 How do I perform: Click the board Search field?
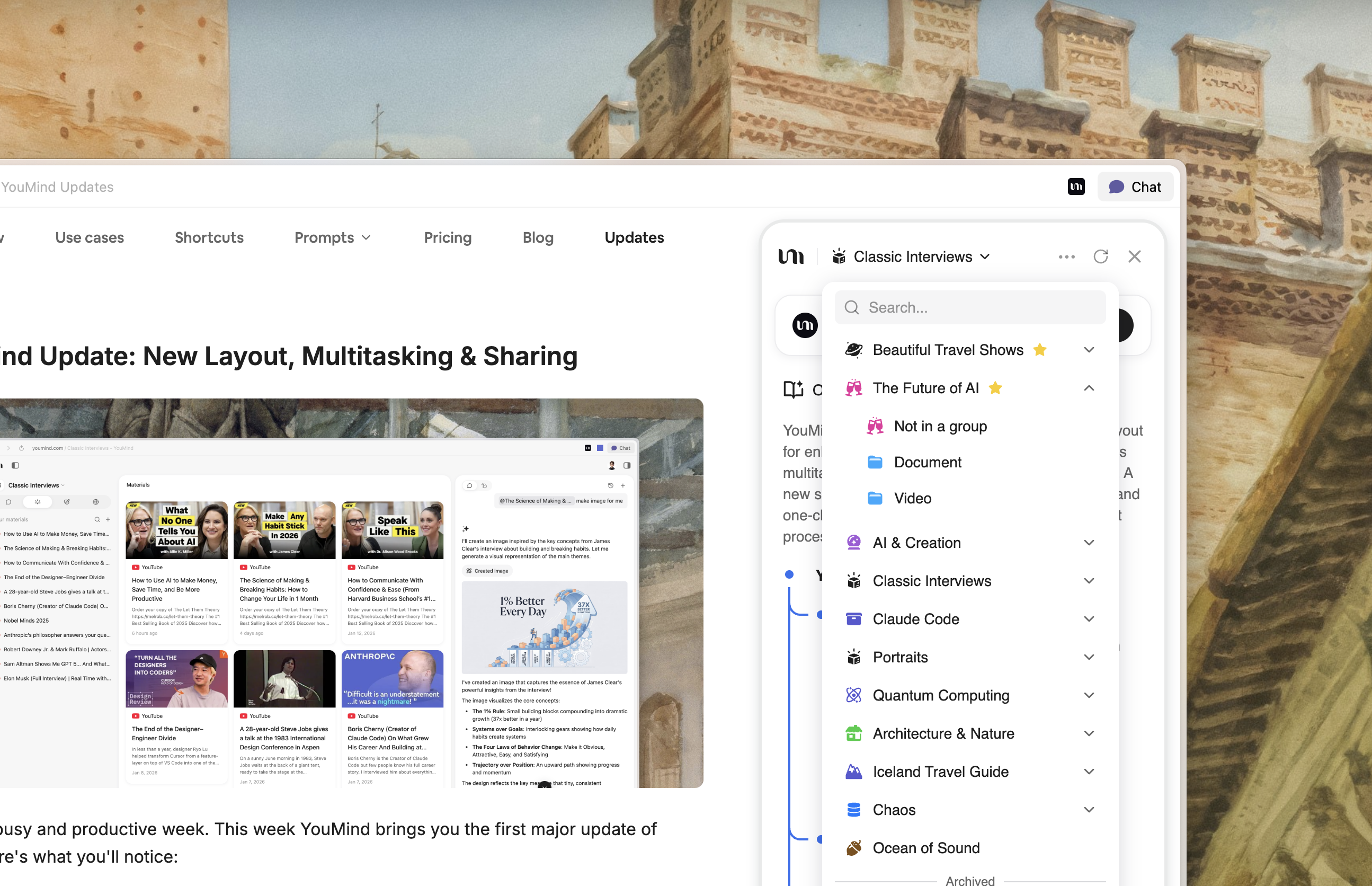coord(969,308)
